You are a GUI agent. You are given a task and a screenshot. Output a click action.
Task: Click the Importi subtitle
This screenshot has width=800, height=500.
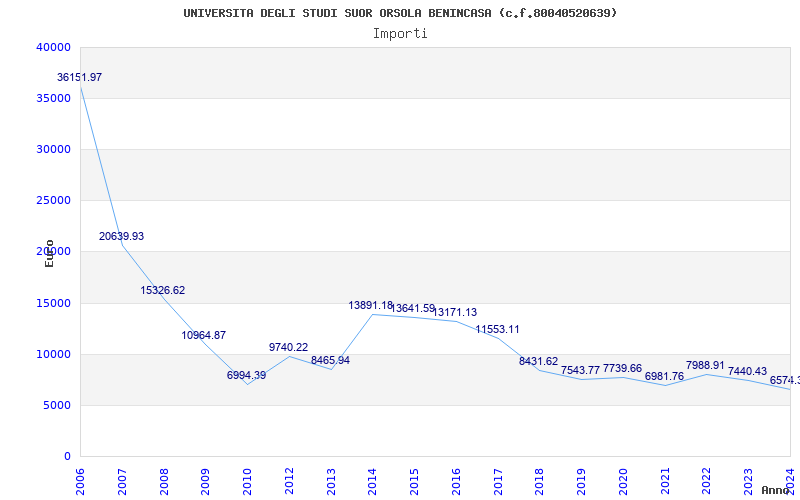tap(400, 34)
